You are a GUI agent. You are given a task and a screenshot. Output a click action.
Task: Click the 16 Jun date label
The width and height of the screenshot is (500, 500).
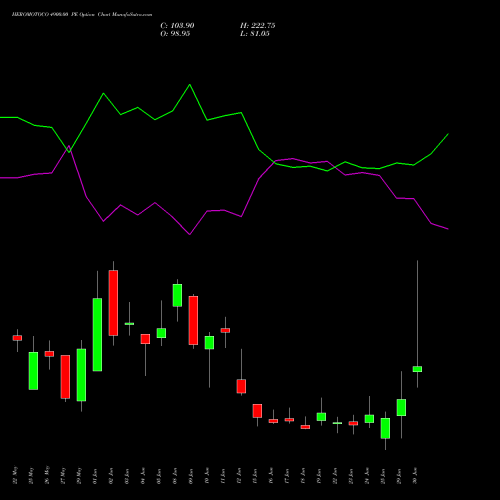click(272, 476)
